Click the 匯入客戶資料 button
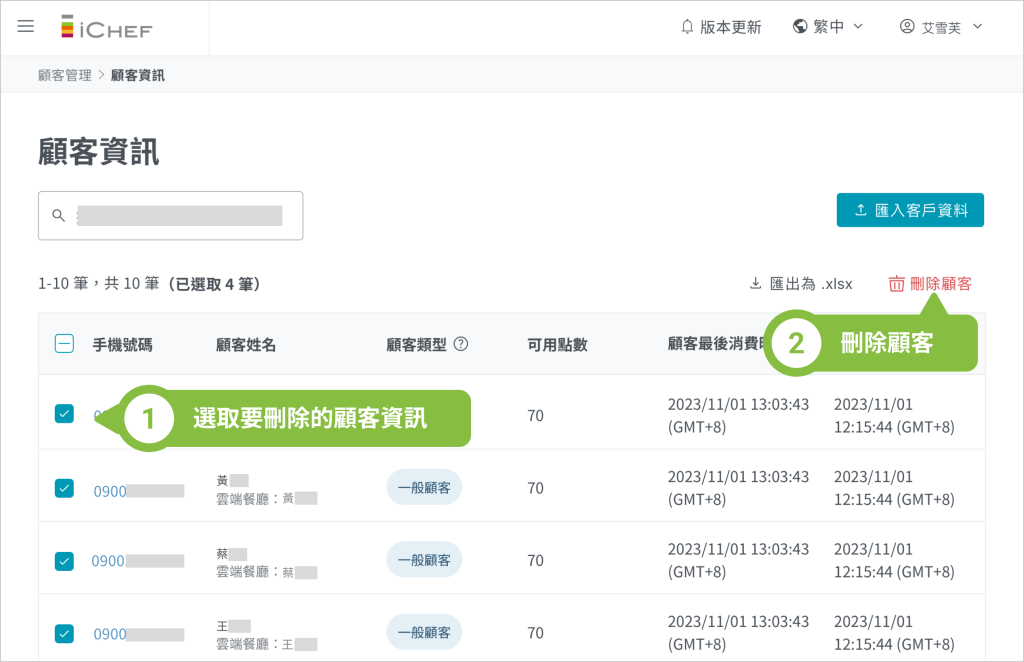 point(910,210)
